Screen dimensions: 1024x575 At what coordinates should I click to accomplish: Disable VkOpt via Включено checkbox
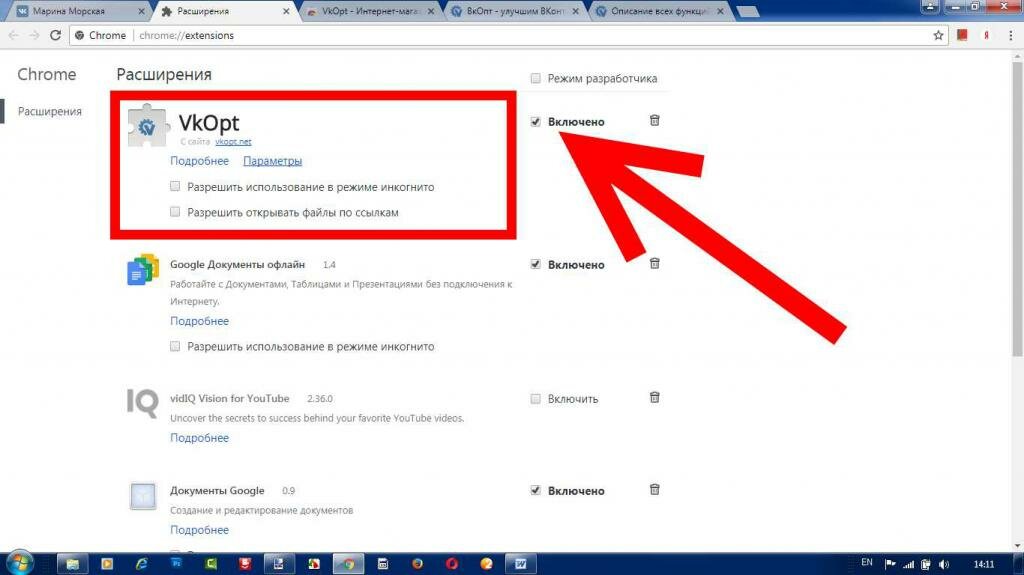click(x=536, y=122)
